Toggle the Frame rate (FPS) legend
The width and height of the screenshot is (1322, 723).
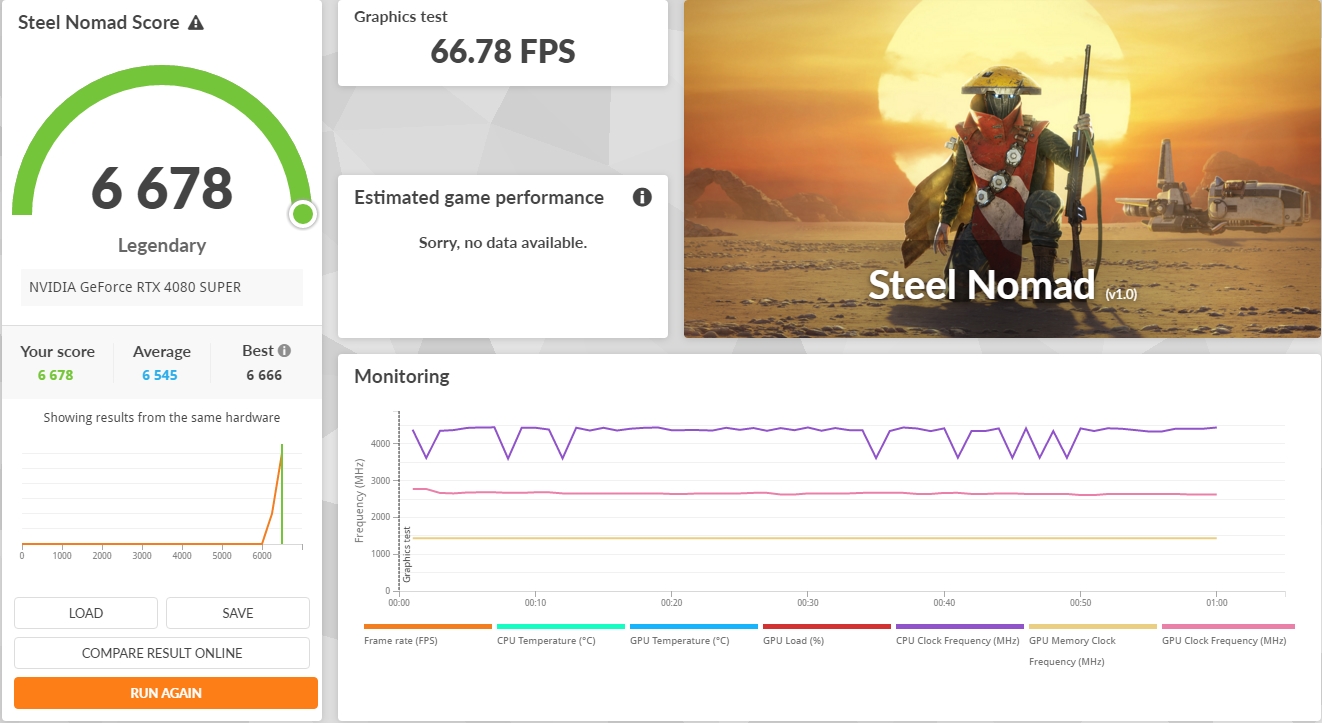click(428, 634)
